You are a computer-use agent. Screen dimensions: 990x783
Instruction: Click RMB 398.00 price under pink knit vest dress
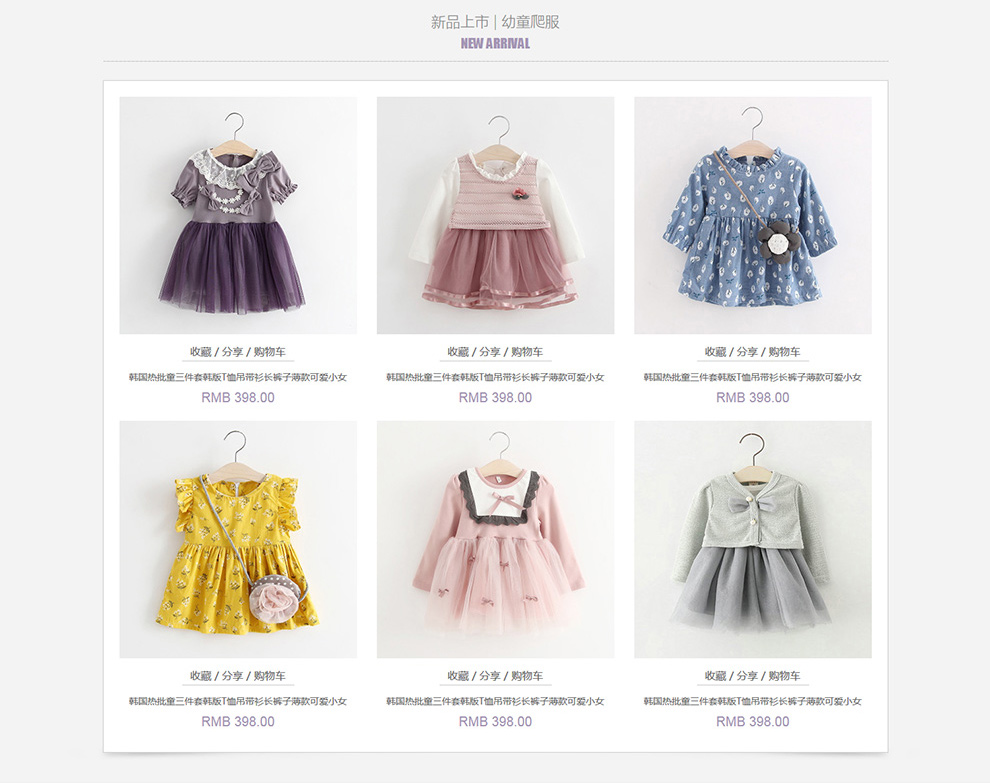pyautogui.click(x=496, y=397)
